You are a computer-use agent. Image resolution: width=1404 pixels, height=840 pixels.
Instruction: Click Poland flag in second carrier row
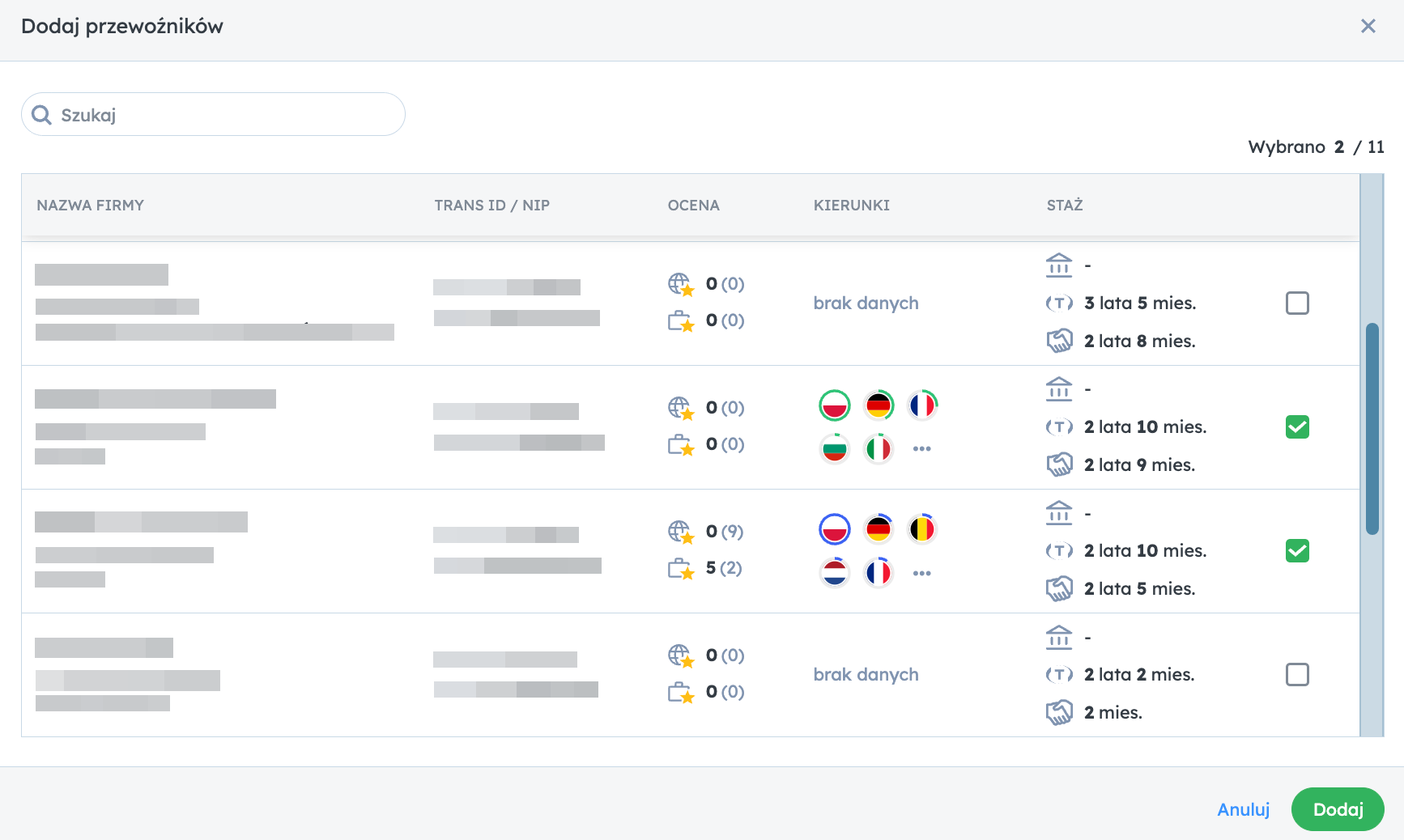[x=834, y=405]
